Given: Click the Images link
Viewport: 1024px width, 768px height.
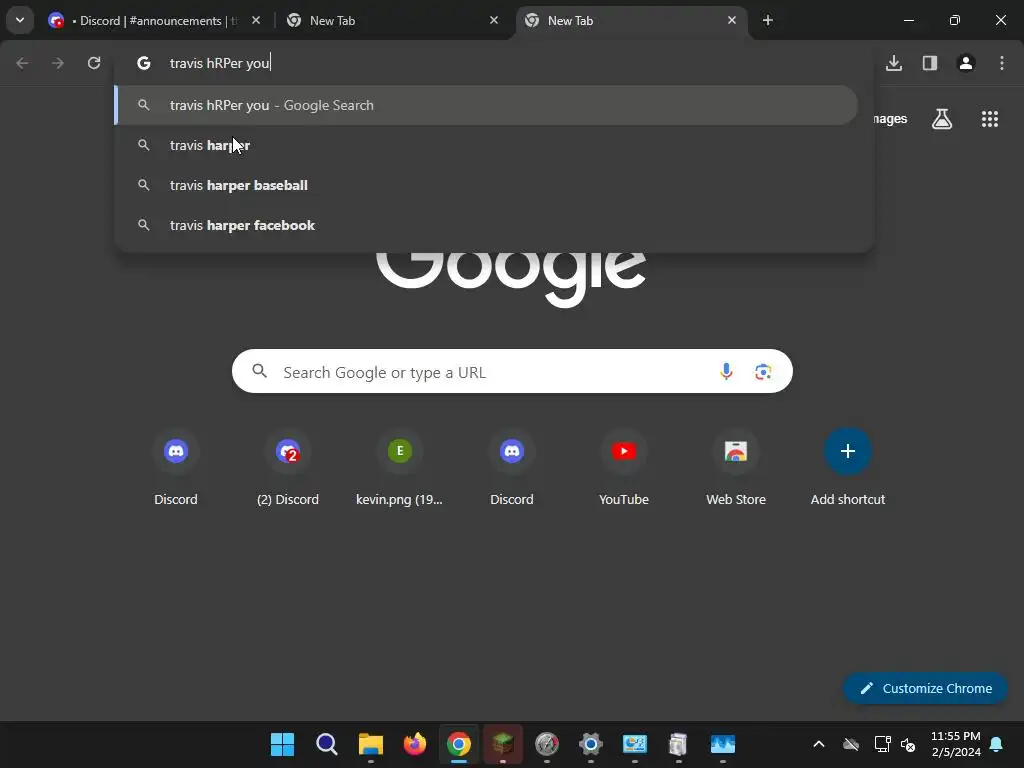Looking at the screenshot, I should [889, 119].
